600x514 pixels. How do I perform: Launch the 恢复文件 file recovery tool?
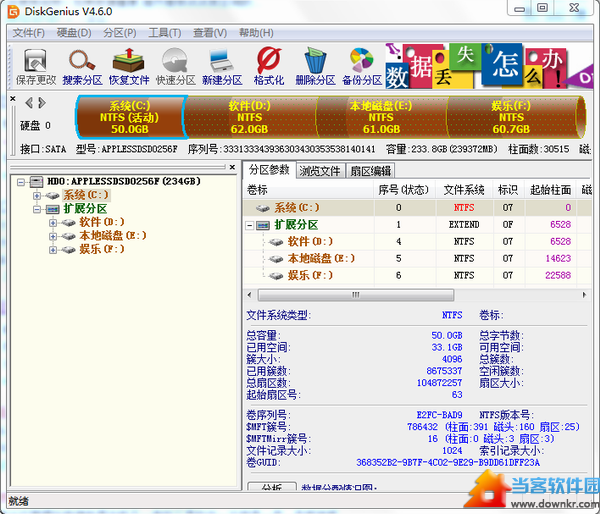tap(129, 67)
